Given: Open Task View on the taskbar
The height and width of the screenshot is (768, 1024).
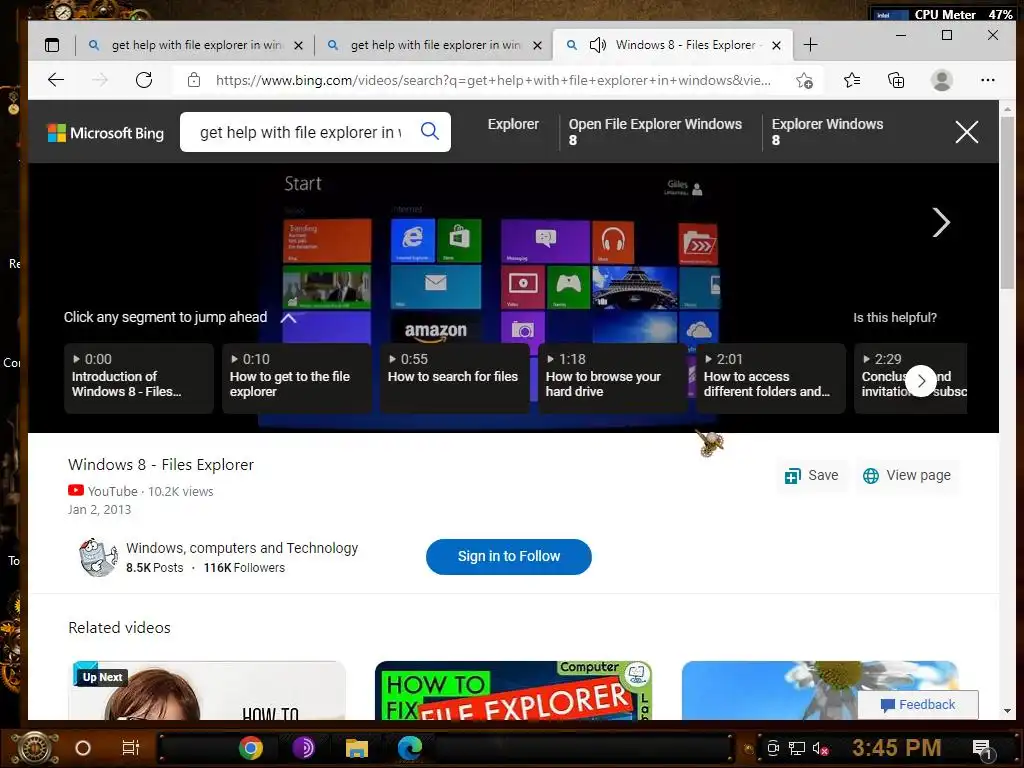Looking at the screenshot, I should (x=131, y=747).
